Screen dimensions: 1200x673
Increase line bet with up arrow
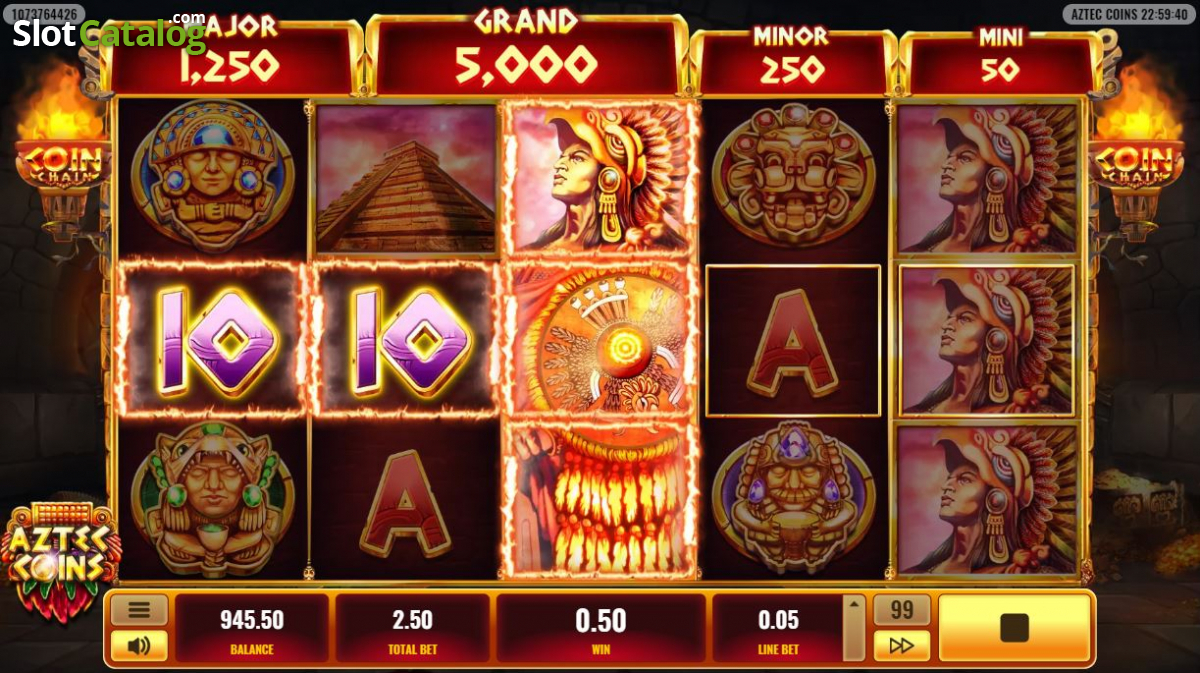(854, 604)
